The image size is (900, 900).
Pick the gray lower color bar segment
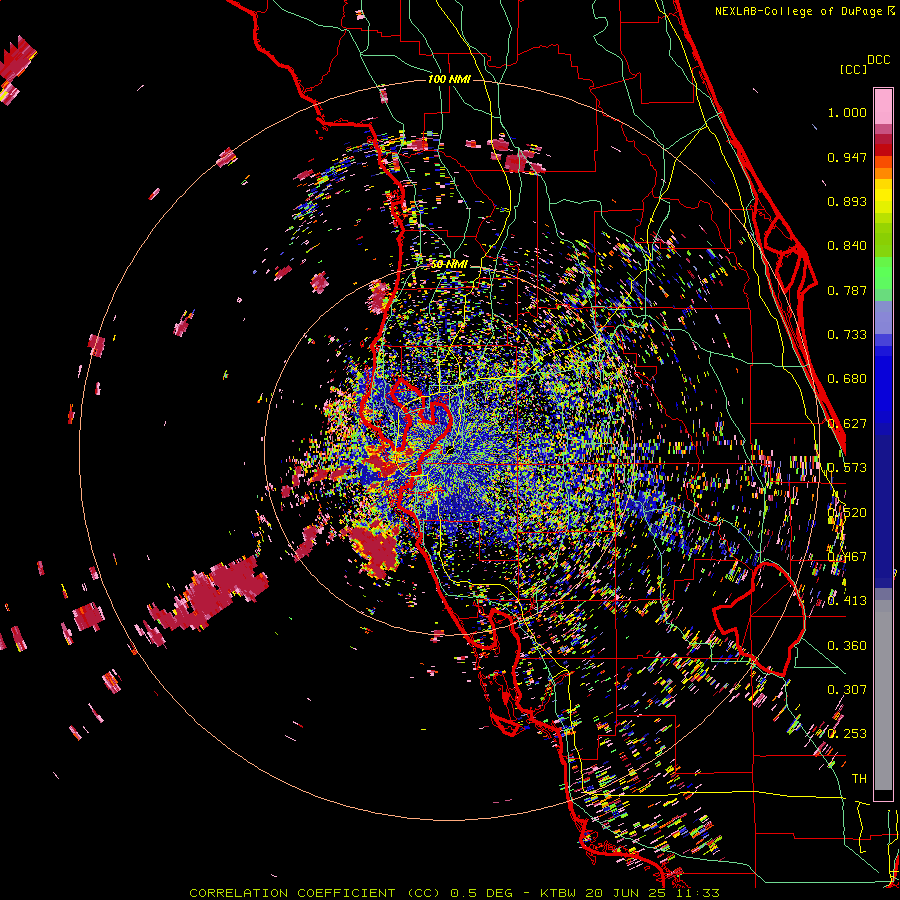point(883,695)
